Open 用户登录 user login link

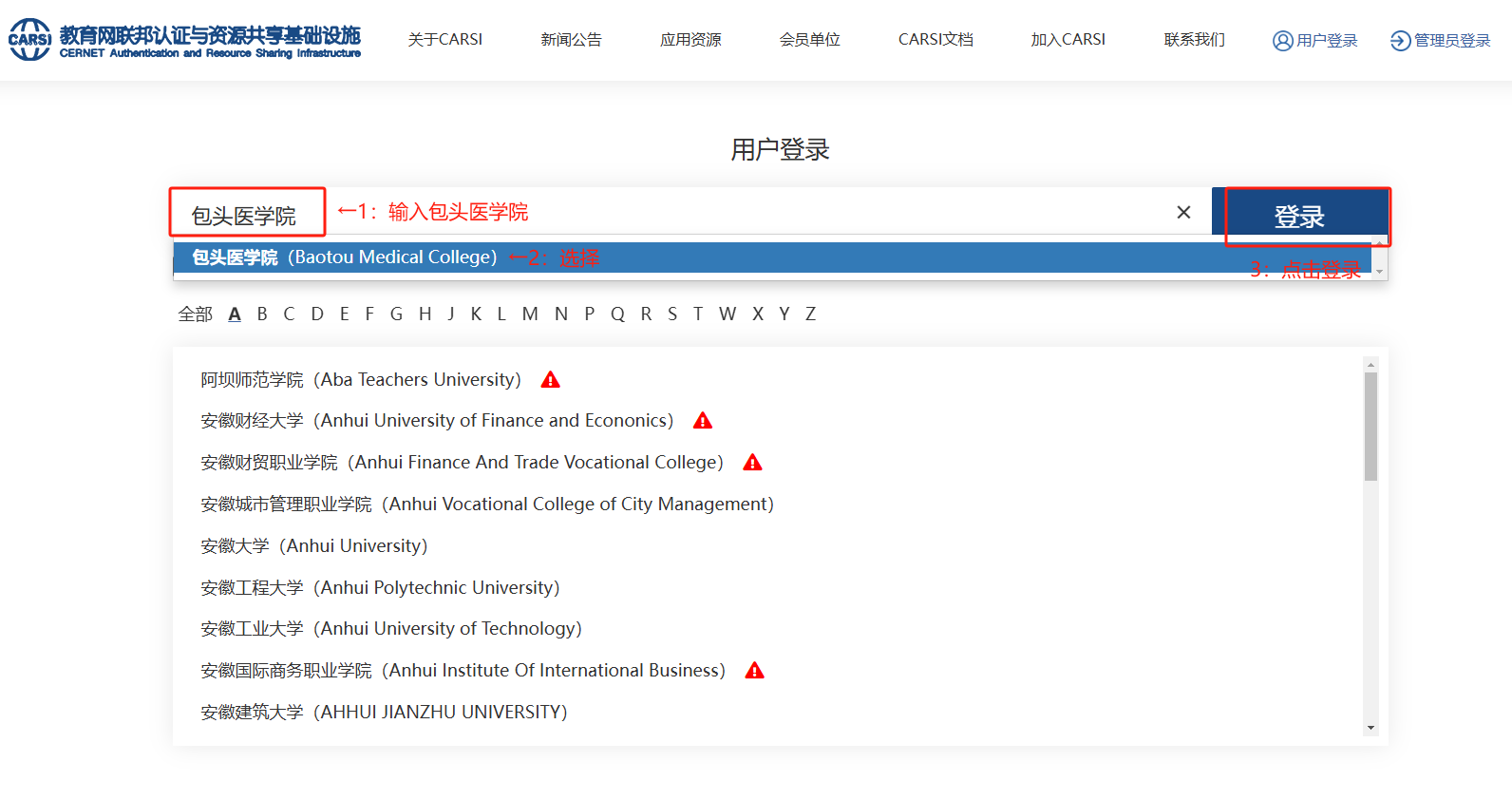pyautogui.click(x=1314, y=41)
